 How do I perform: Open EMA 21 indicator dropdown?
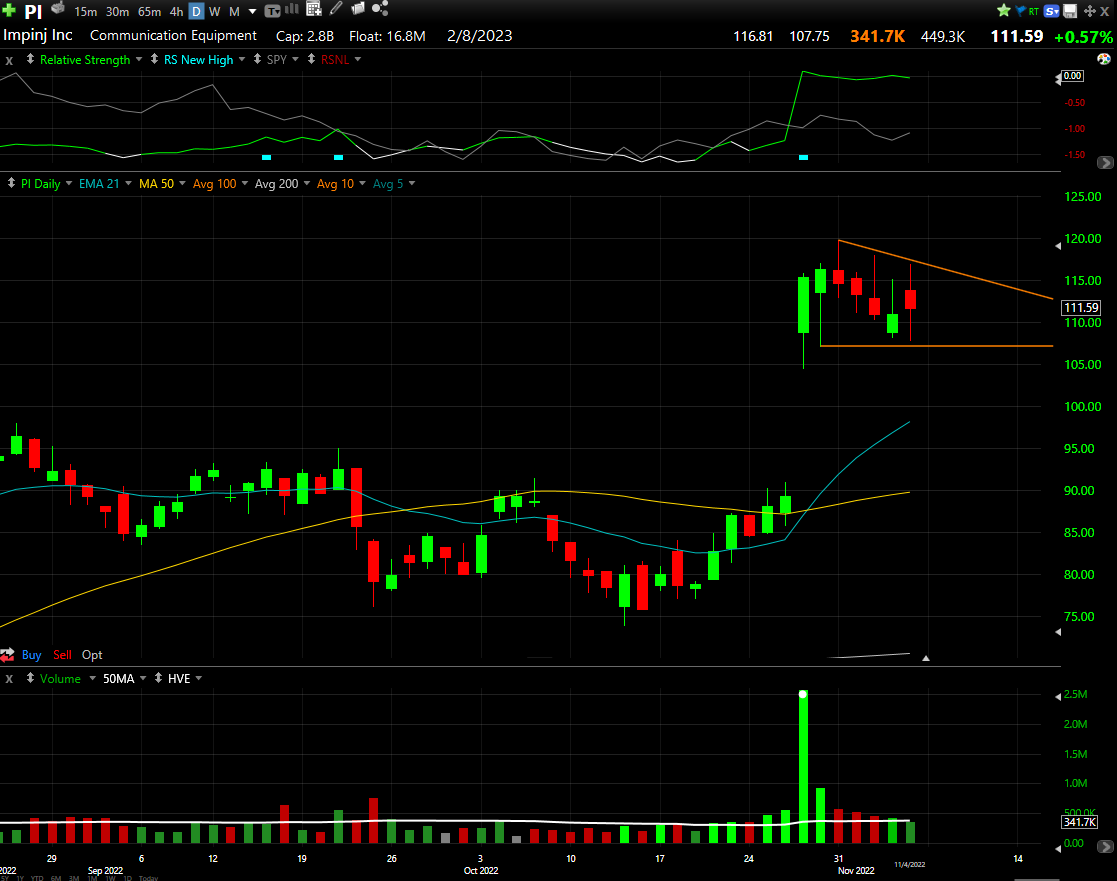point(128,183)
